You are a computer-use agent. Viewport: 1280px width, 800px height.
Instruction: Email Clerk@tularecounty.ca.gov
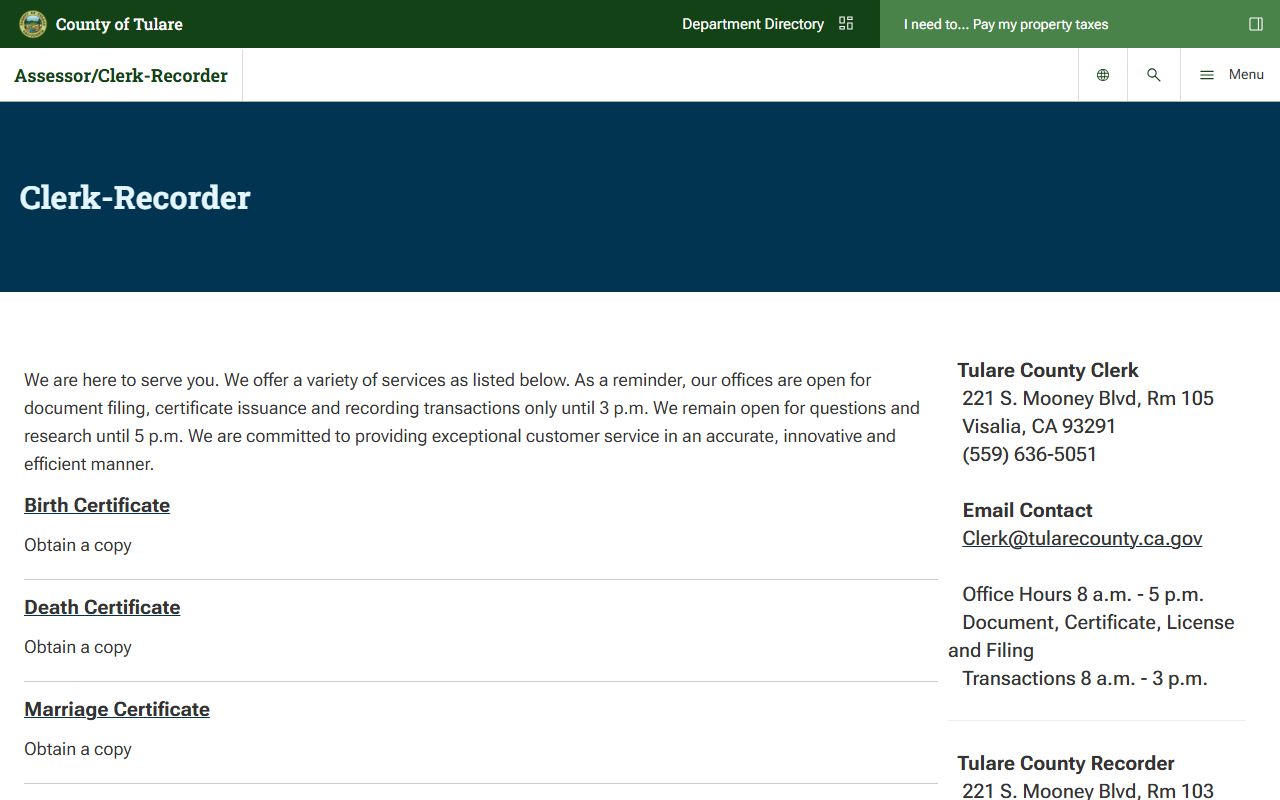click(x=1082, y=538)
